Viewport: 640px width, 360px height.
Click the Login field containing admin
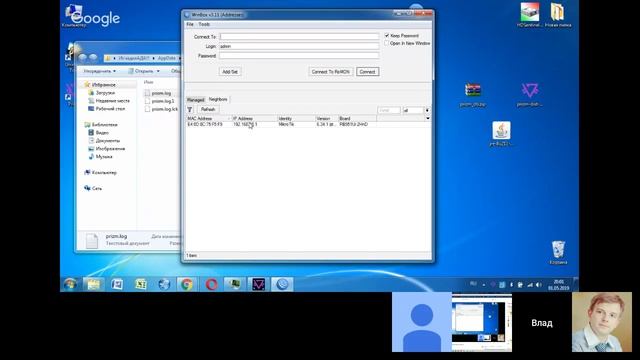pyautogui.click(x=299, y=46)
